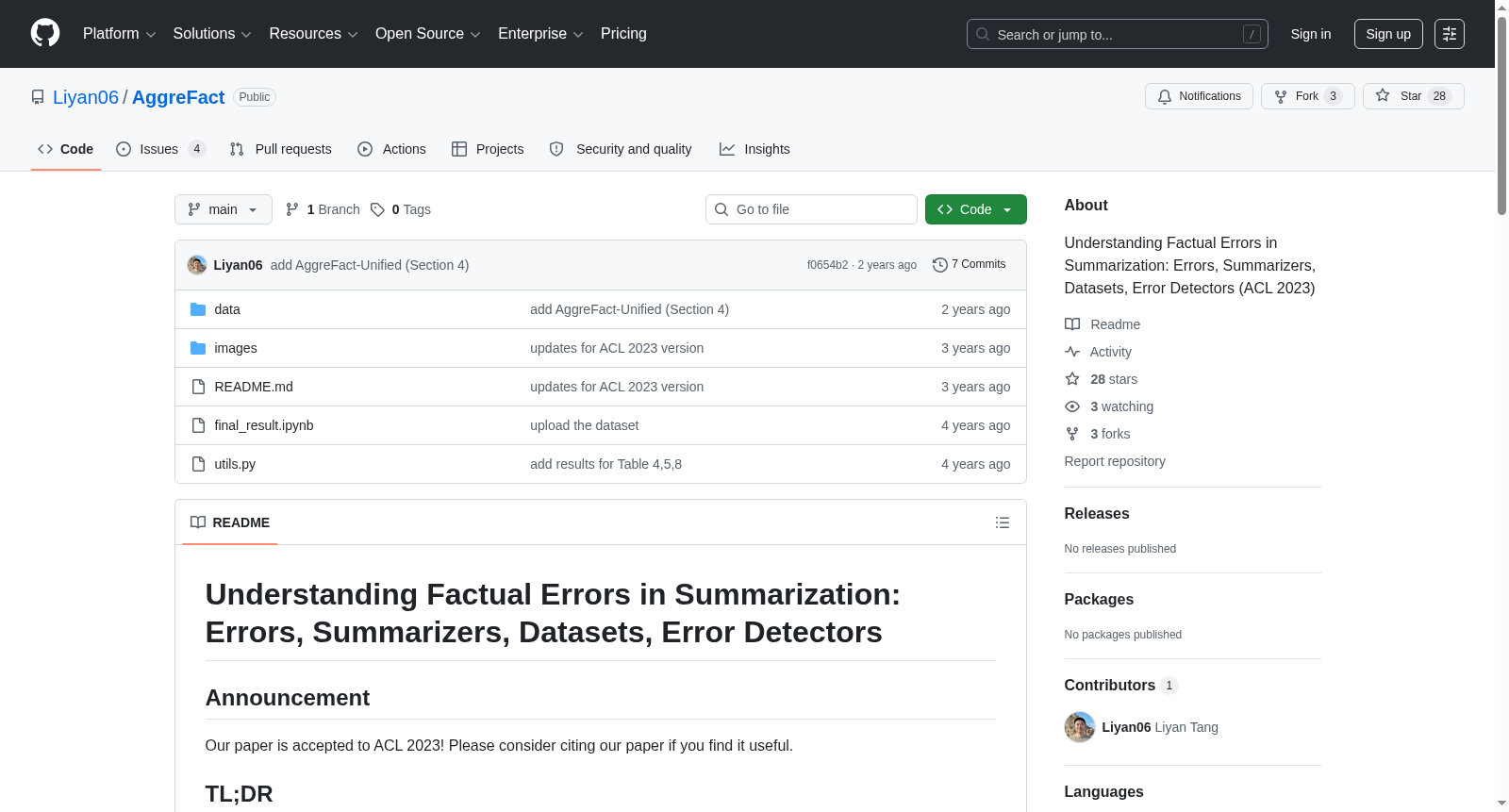1509x812 pixels.
Task: Open the green Code dropdown button
Action: point(976,209)
